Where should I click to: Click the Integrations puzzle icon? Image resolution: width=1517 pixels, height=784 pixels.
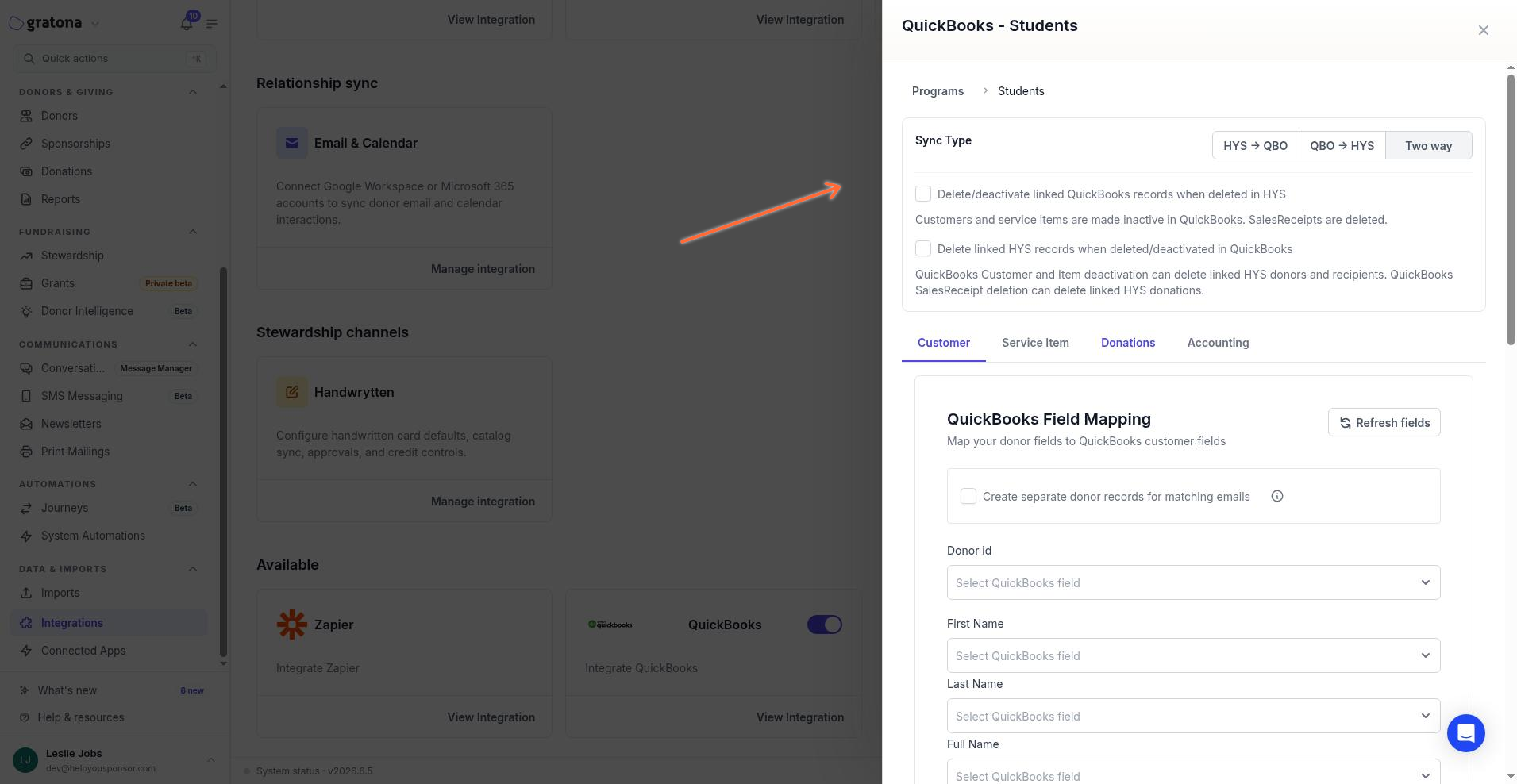(26, 623)
